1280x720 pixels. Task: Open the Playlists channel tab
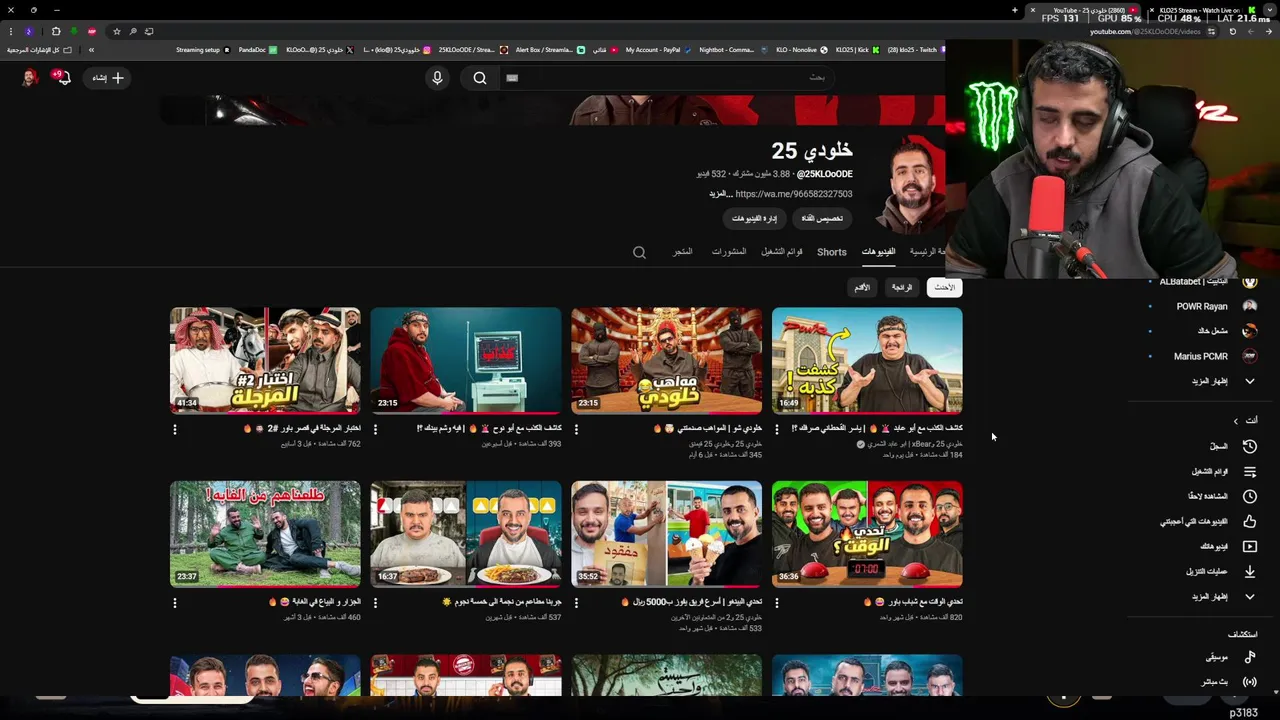782,252
